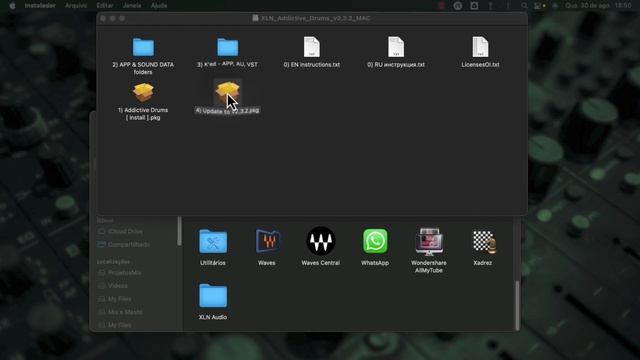Launch Wondershare AllMyTube app
This screenshot has height=360, width=640.
(429, 242)
